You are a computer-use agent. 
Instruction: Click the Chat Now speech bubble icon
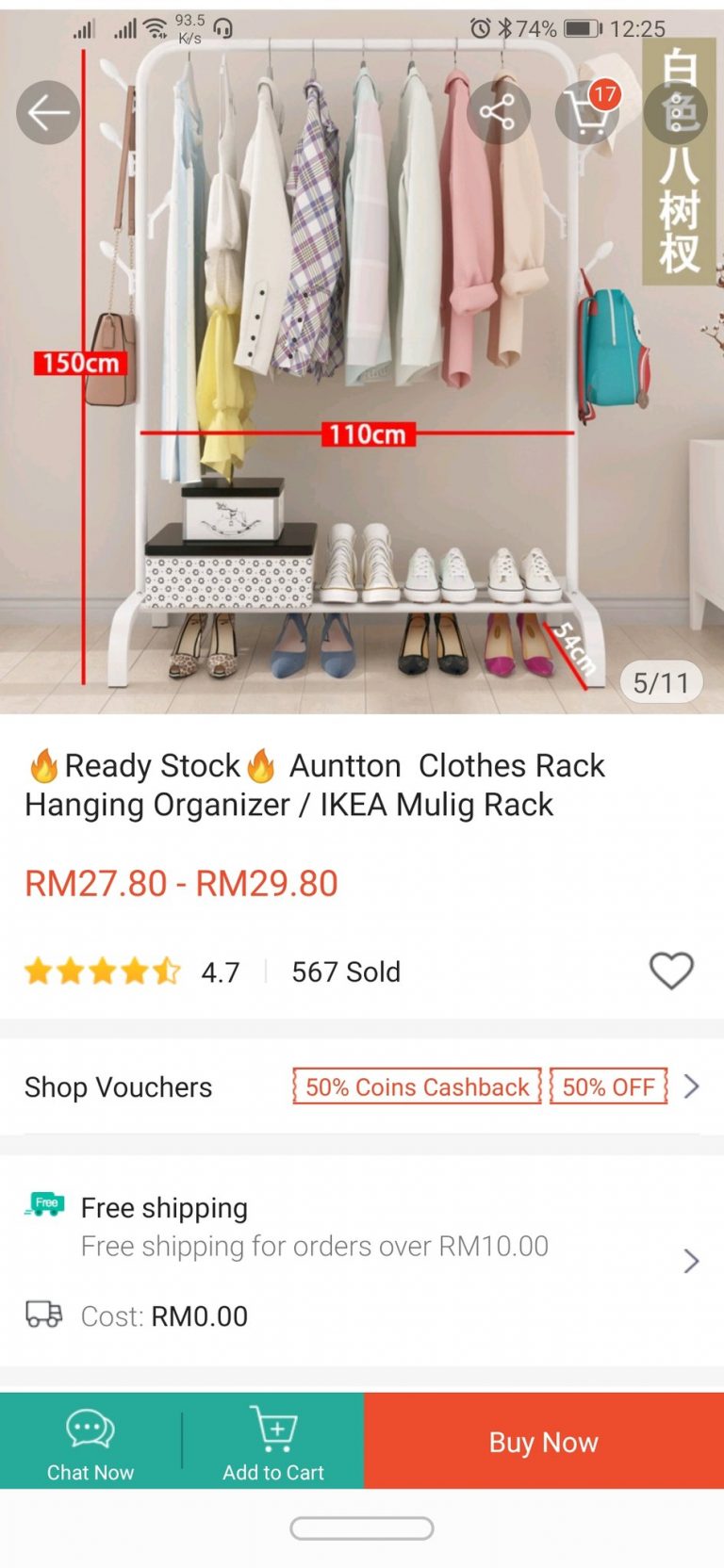click(90, 1429)
